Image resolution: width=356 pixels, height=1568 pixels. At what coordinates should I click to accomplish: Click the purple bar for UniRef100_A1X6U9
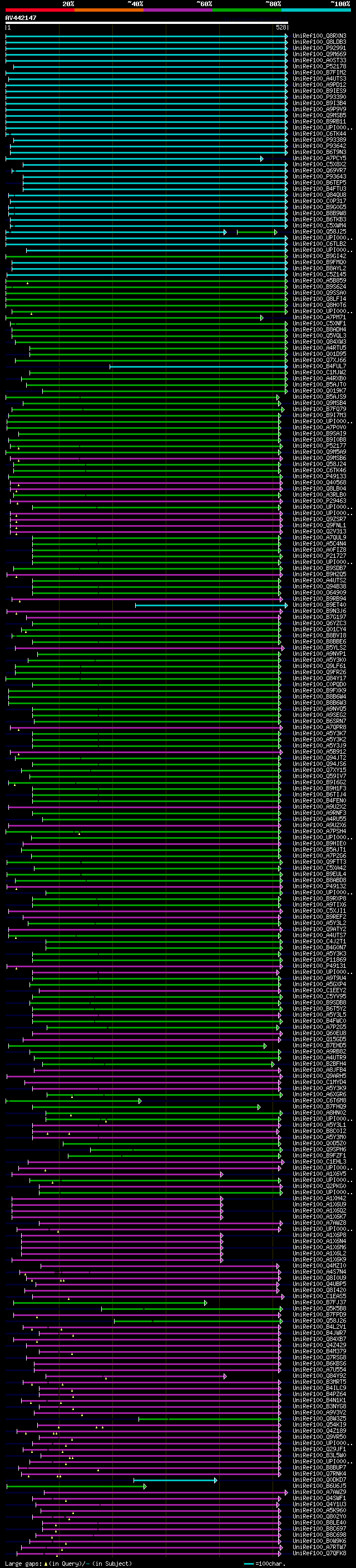[x=117, y=1204]
